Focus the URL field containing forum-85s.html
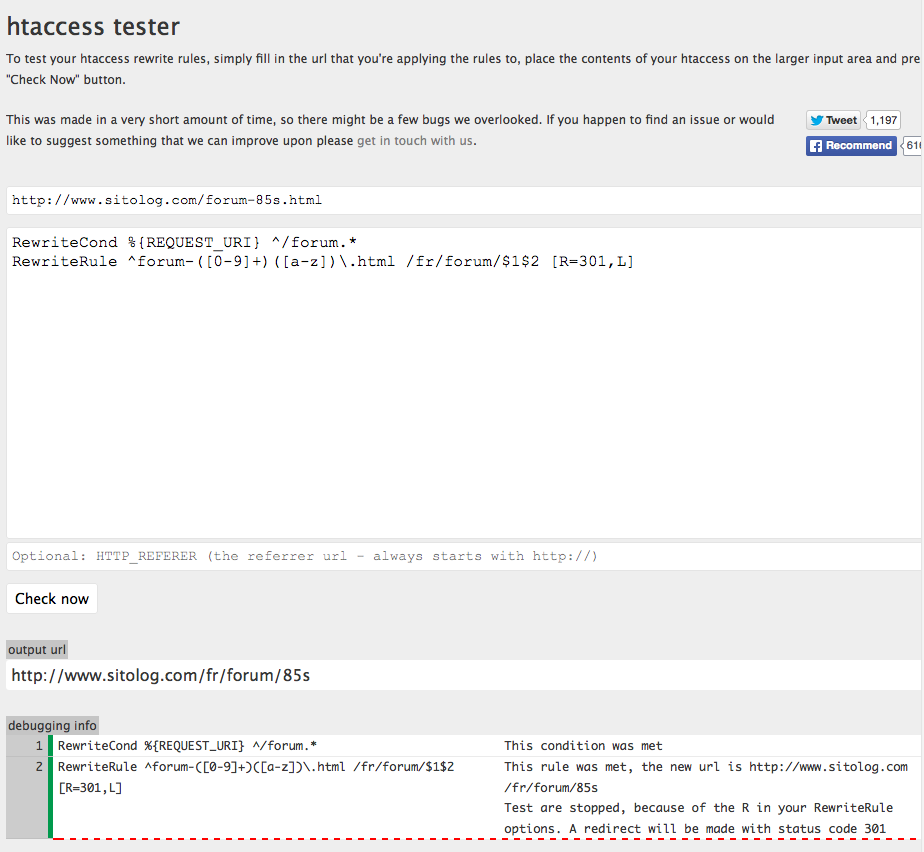The height and width of the screenshot is (852, 924). [463, 200]
